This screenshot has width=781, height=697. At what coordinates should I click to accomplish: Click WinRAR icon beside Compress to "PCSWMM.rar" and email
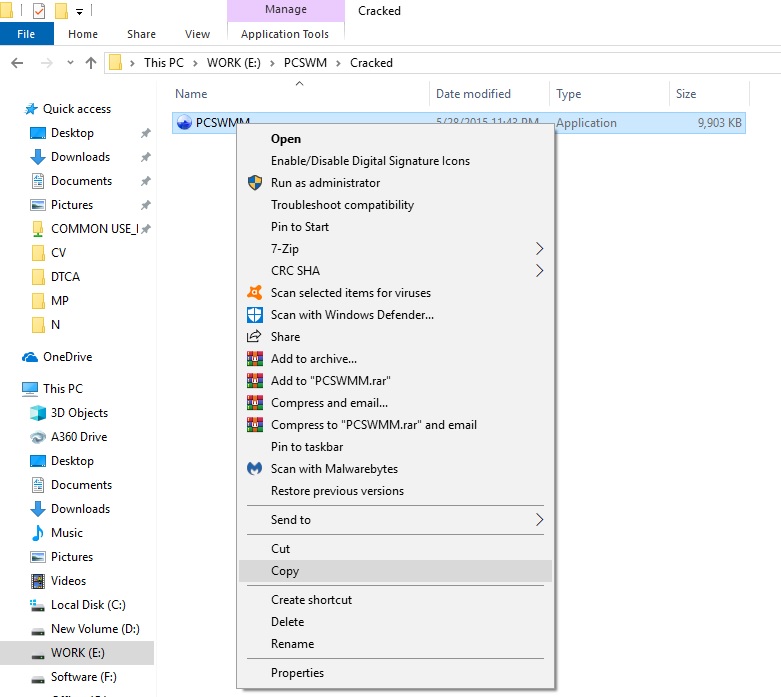[255, 424]
